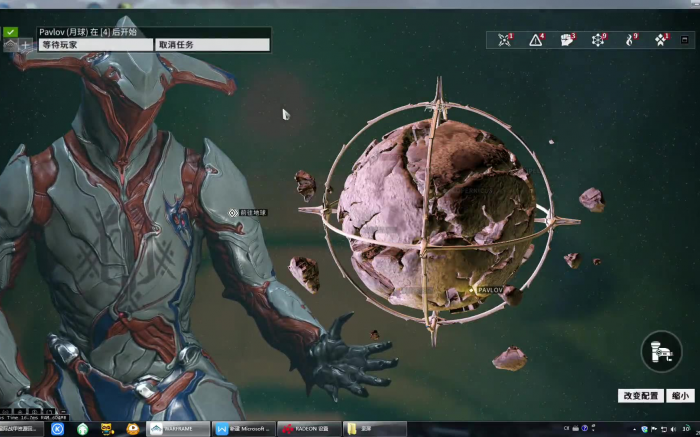Collapse the world state panel window icon
700x437 pixels.
tap(684, 40)
